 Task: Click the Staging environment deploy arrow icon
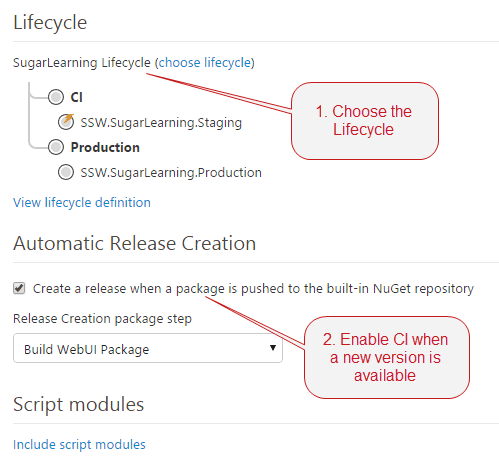66,122
